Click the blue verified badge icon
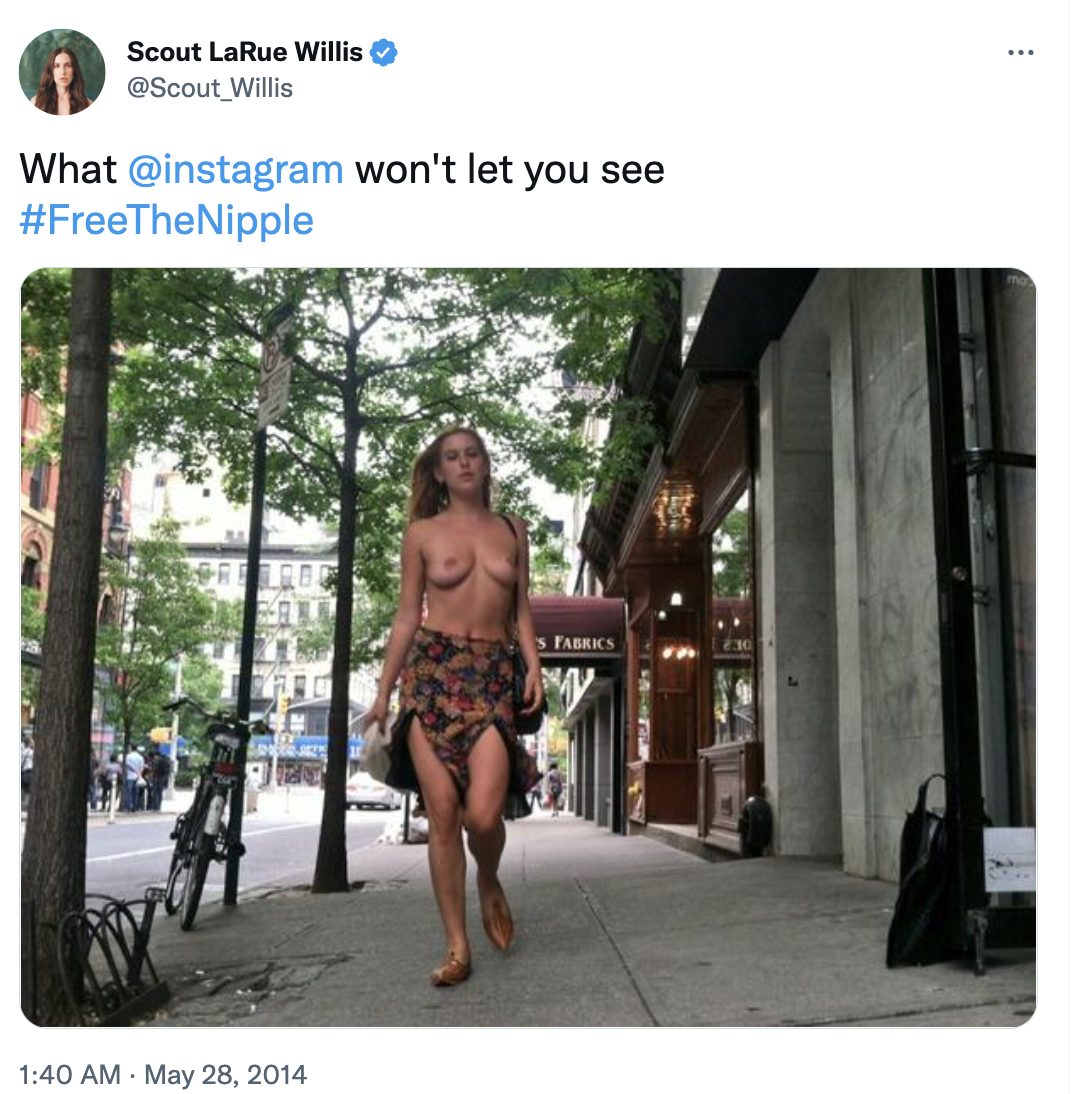The image size is (1078, 1094). click(383, 52)
